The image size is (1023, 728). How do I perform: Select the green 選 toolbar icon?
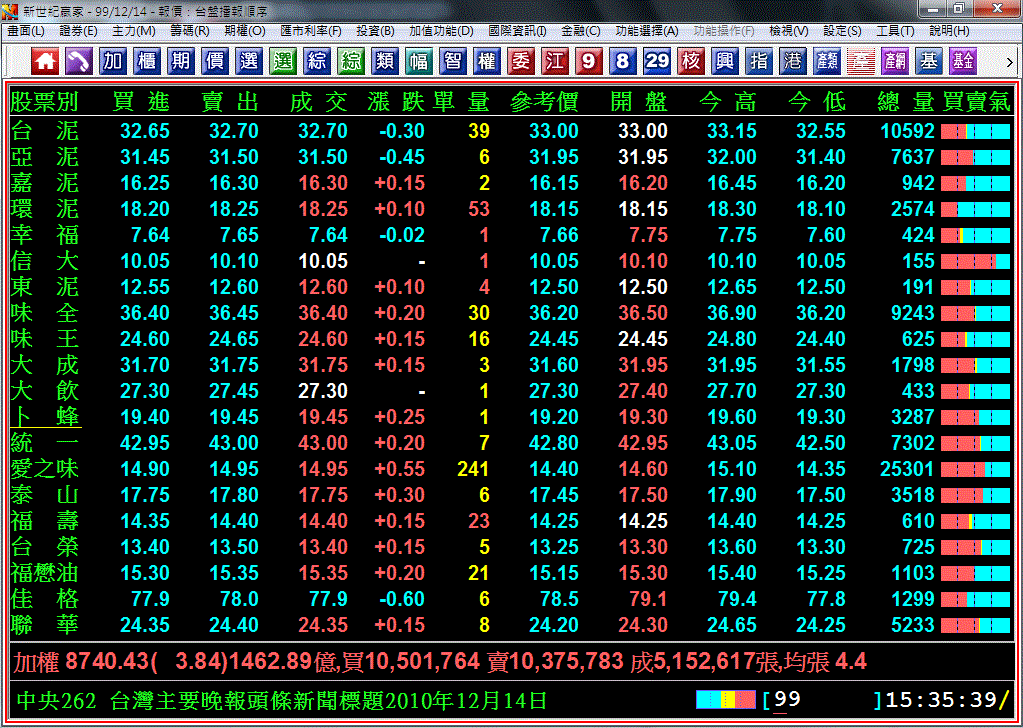pyautogui.click(x=283, y=61)
